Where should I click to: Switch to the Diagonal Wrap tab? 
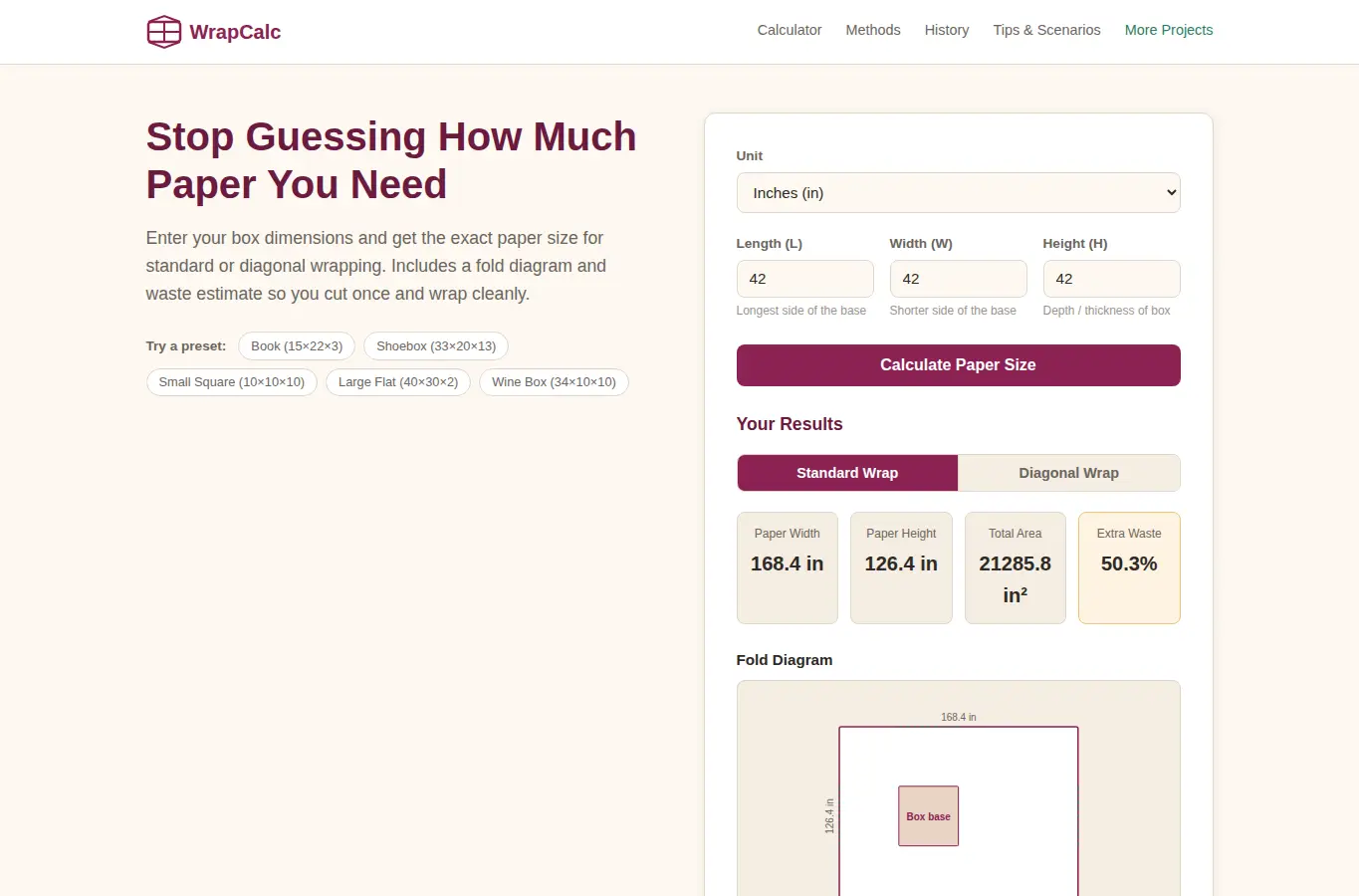[x=1068, y=473]
